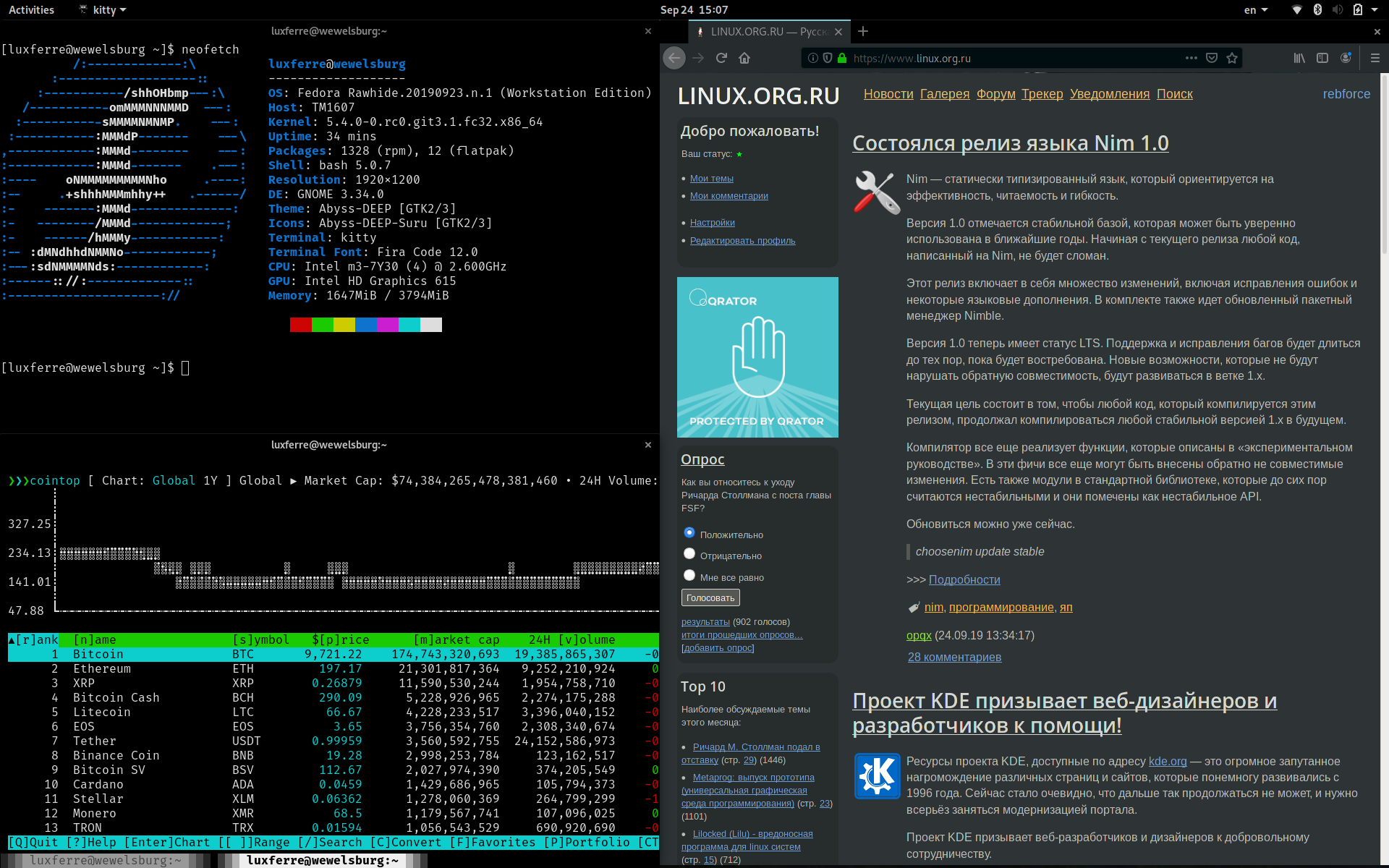Open page actions three-dot menu
Image resolution: width=1389 pixels, height=868 pixels.
click(1192, 58)
